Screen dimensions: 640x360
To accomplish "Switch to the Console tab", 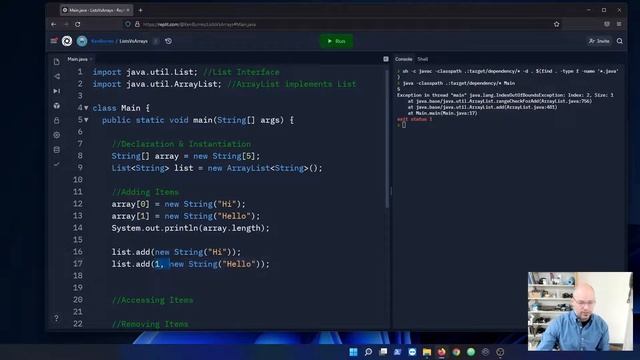I will point(403,59).
